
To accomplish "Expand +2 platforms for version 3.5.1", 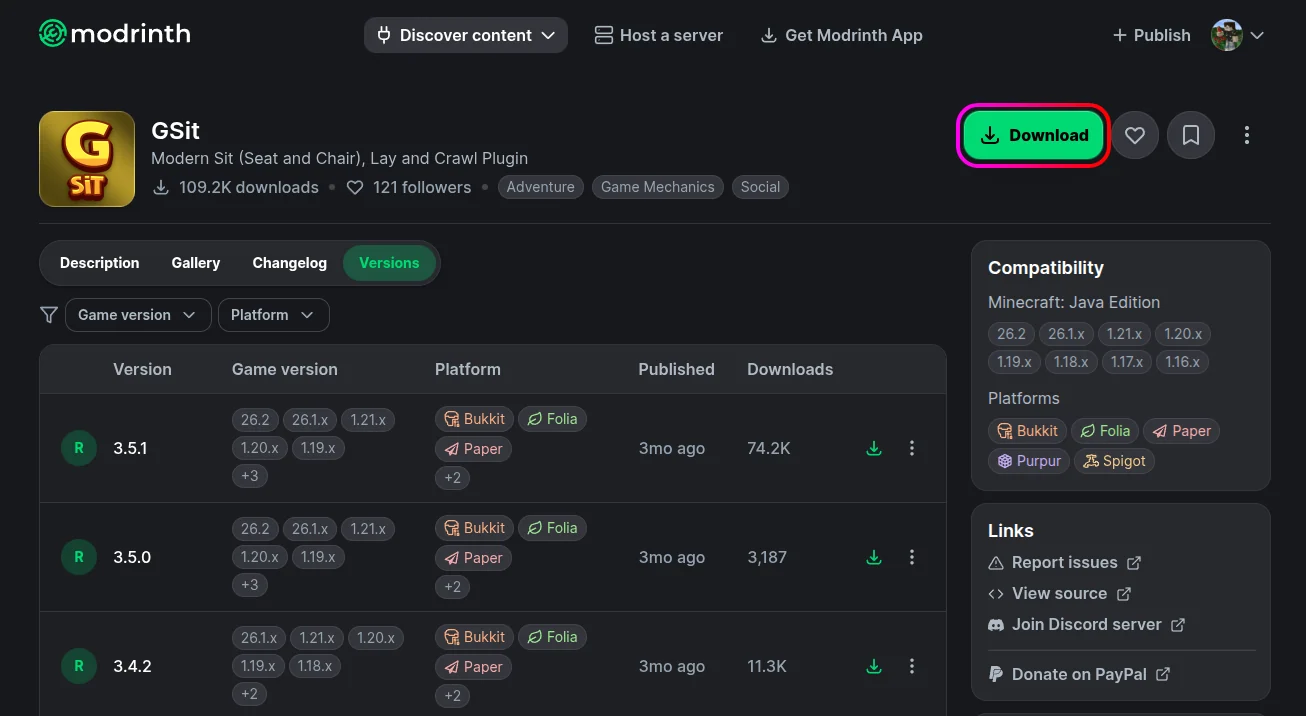I will (453, 478).
